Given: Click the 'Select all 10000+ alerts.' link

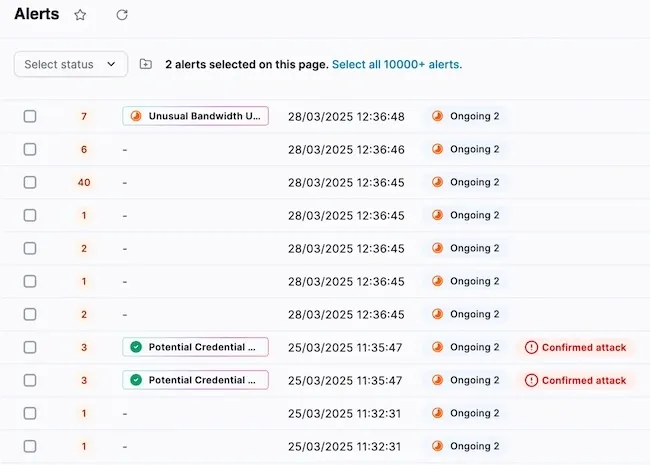Looking at the screenshot, I should pos(397,64).
